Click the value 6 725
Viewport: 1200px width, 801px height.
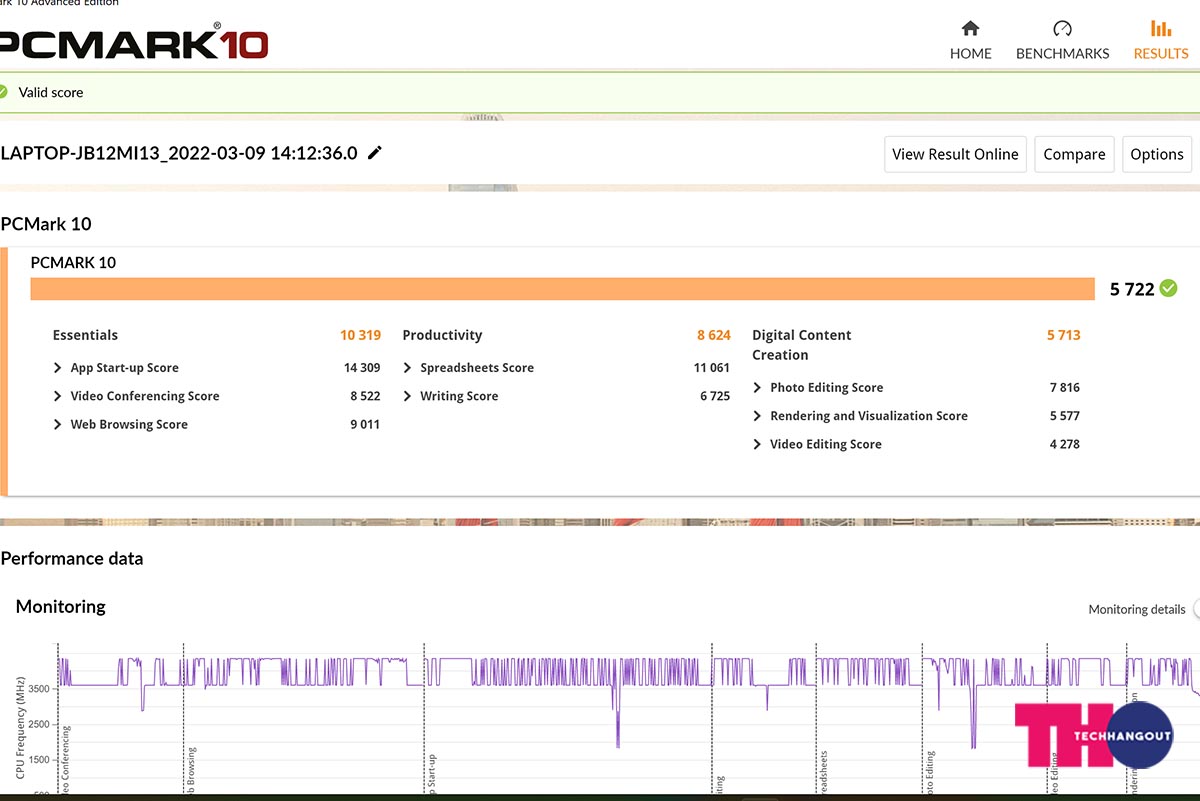[715, 396]
